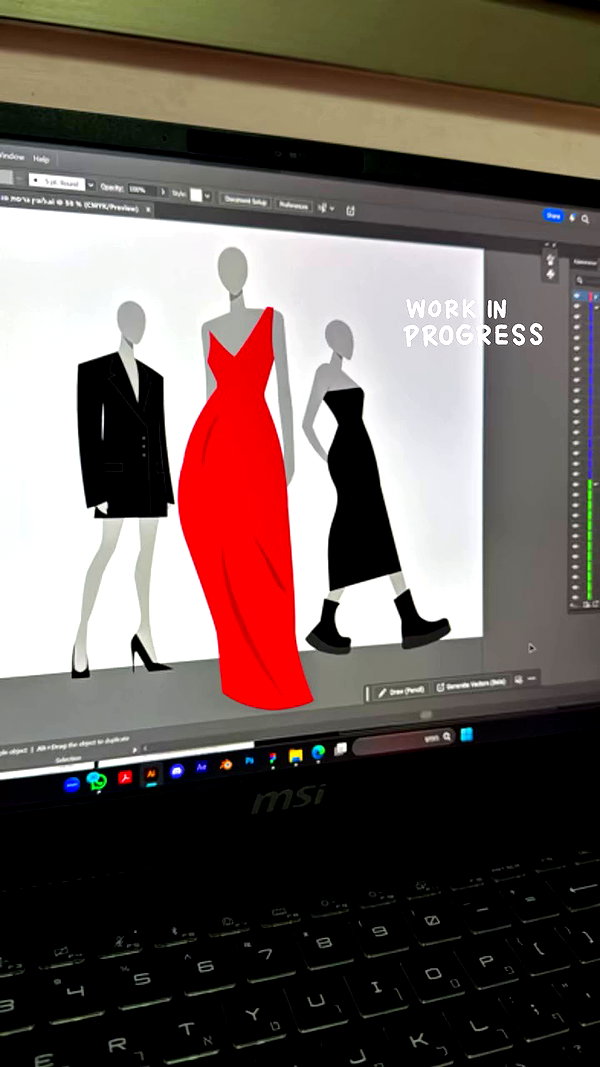Click the lower icon in collapsed panel dock

tap(550, 274)
